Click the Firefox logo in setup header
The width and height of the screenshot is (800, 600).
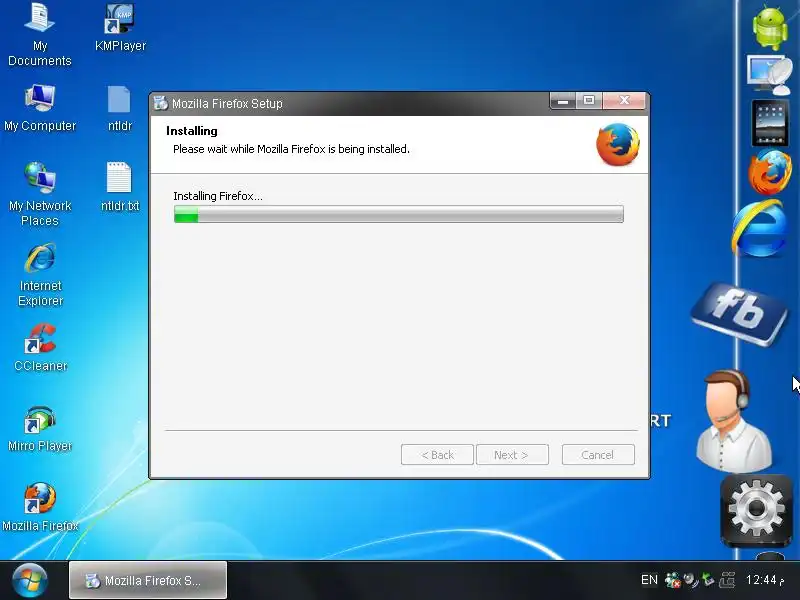[x=618, y=144]
